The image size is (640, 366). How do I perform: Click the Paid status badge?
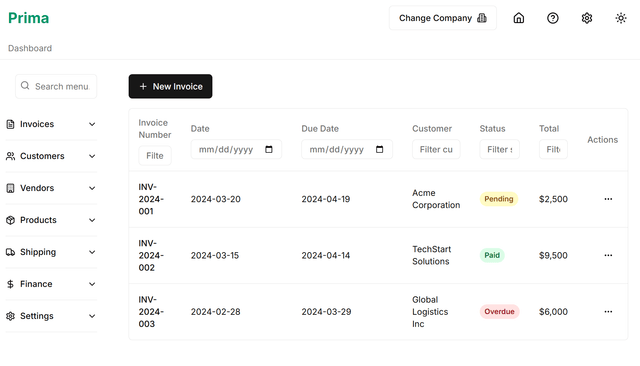[x=492, y=255]
